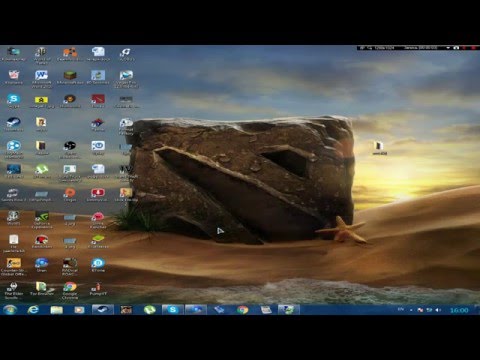Select the green diamond desktop icon
This screenshot has width=480, height=360.
pos(98,239)
